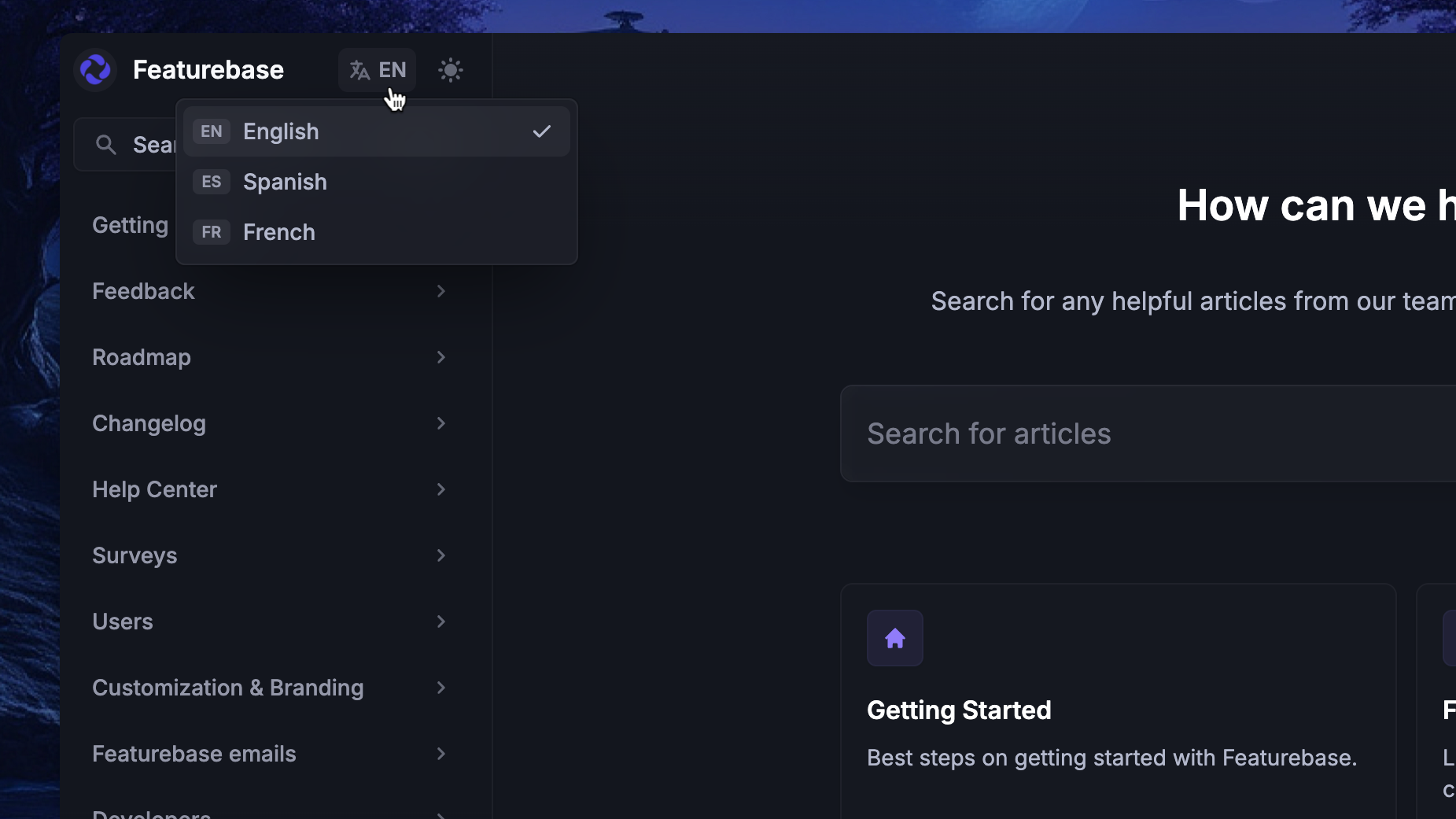Choose Spanish from the language menu
This screenshot has width=1456, height=819.
[x=377, y=182]
